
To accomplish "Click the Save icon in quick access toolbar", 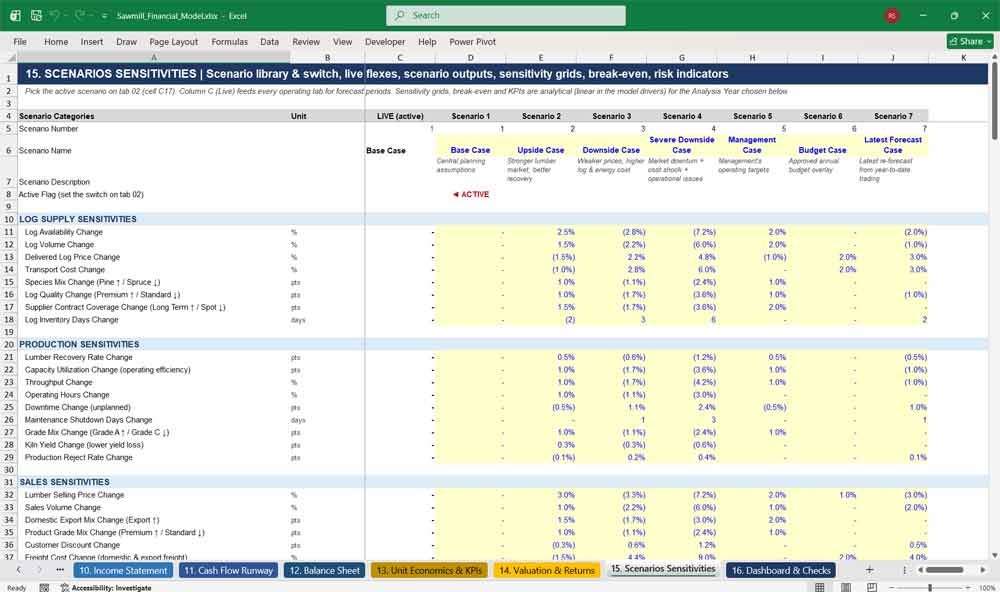I will [36, 15].
